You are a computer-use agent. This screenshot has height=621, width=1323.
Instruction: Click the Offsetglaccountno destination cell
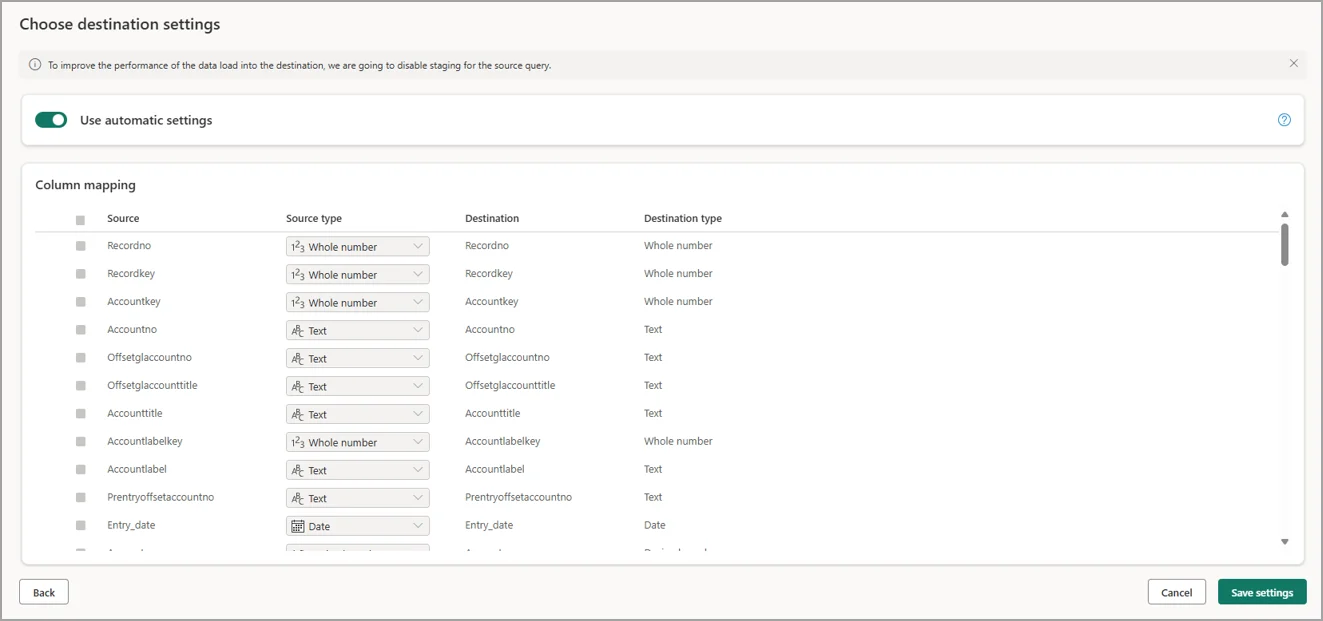507,357
